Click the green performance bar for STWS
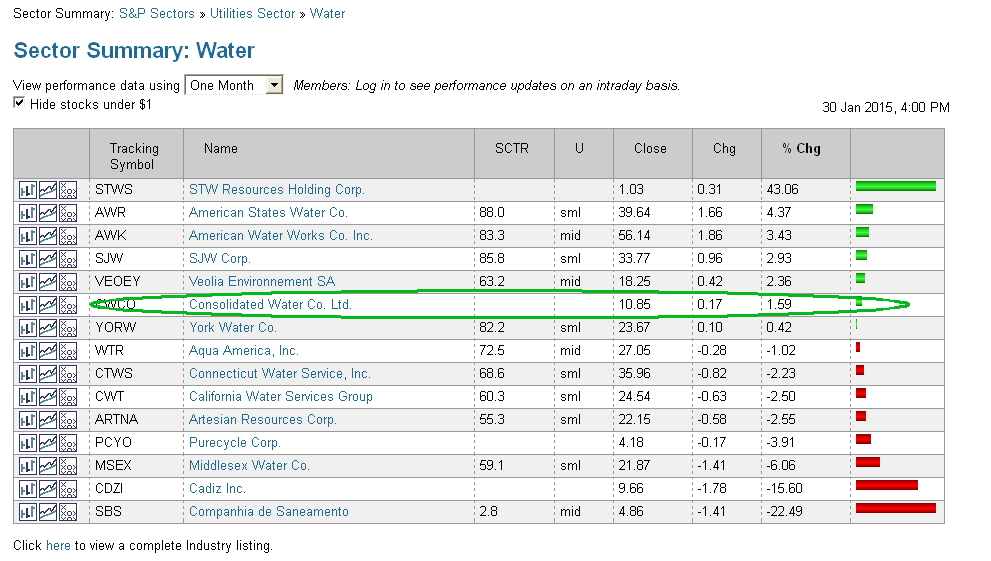Screen dimensions: 991x561 pos(896,186)
